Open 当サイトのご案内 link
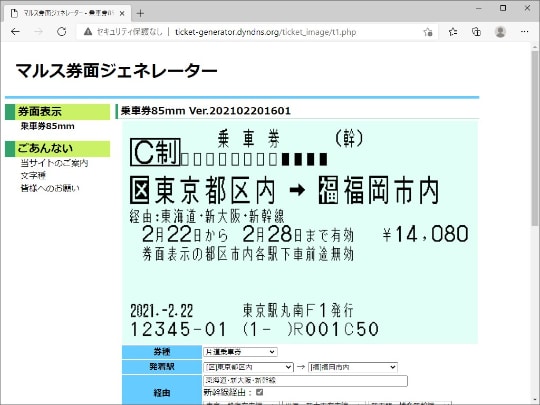 pyautogui.click(x=54, y=163)
